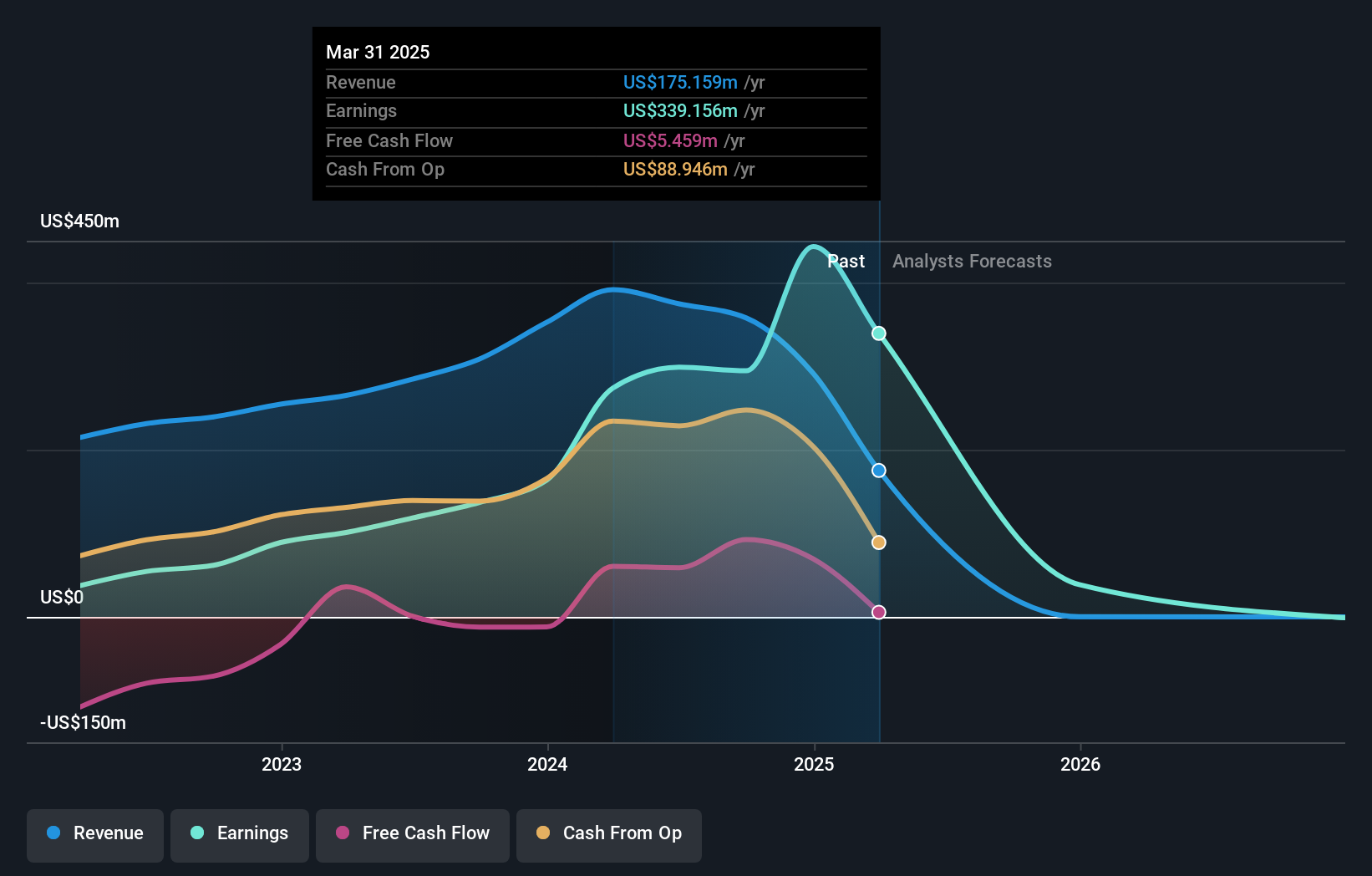The width and height of the screenshot is (1372, 876).
Task: Click the Earnings row label in tooltip
Action: (x=361, y=110)
